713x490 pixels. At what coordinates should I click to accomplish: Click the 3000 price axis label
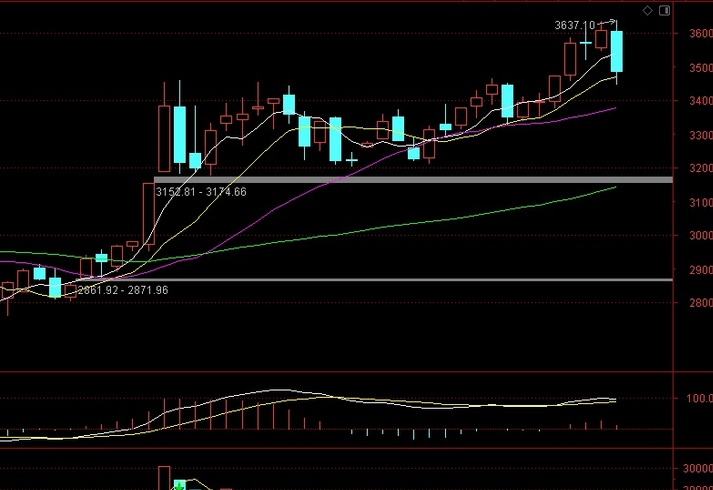[701, 236]
